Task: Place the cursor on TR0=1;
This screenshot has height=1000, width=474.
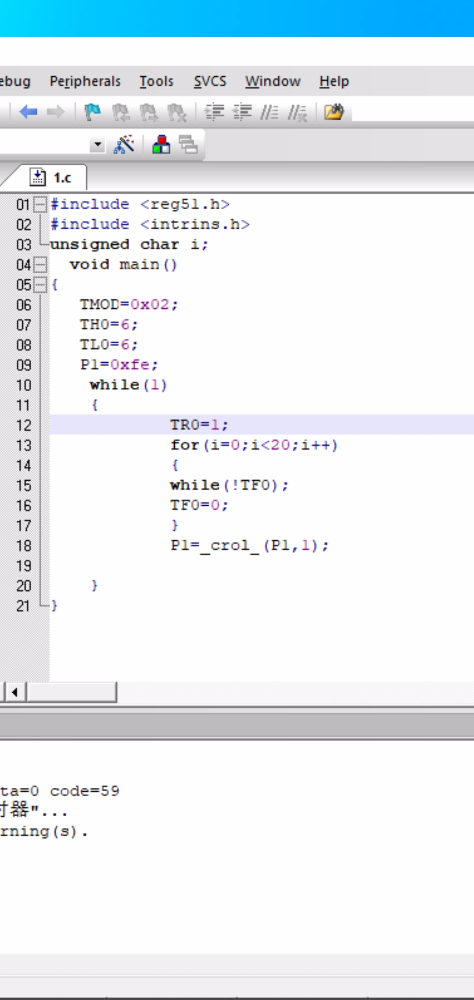Action: tap(199, 425)
